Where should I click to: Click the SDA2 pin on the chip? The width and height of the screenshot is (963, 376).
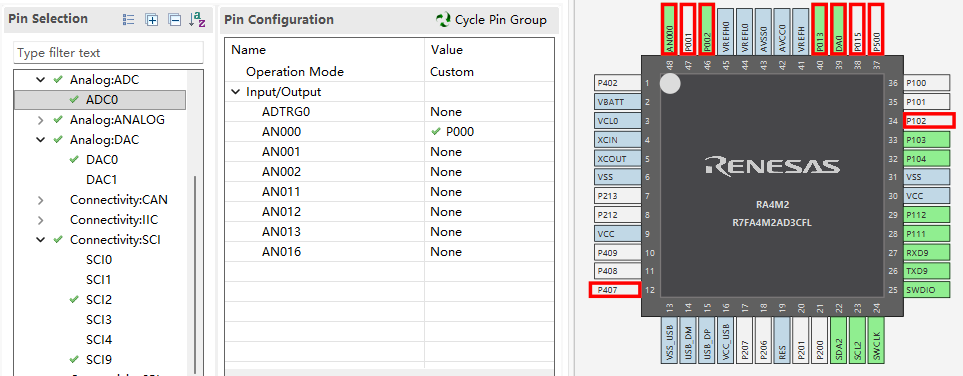838,340
